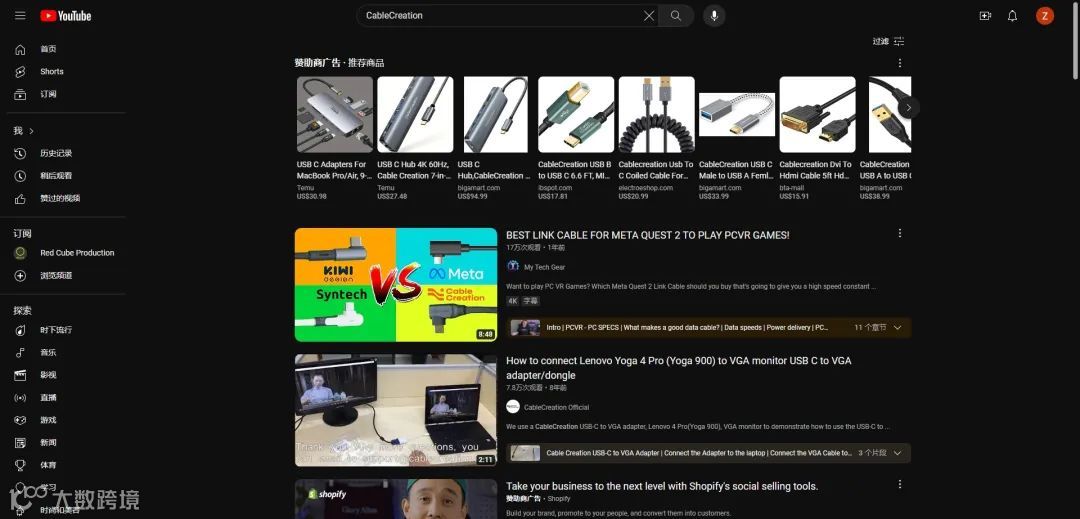Open 游戏 gaming icon

20,420
